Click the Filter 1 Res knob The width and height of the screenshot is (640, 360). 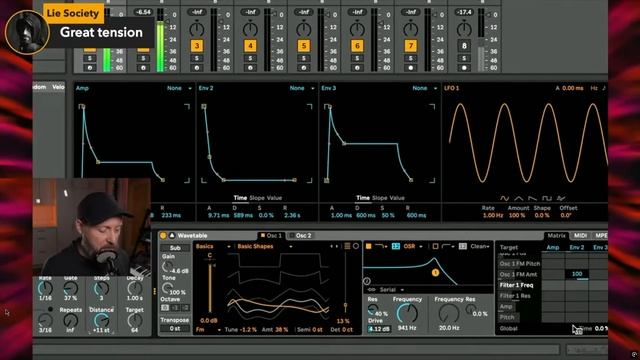372,310
